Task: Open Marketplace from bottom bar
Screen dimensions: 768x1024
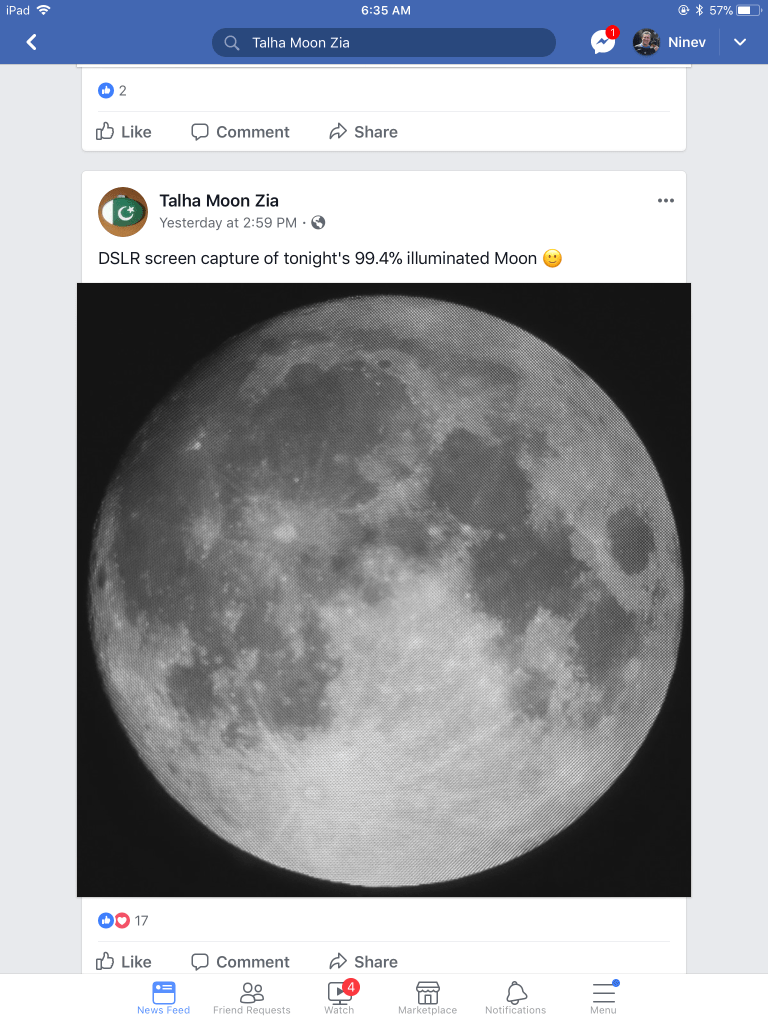Action: (x=427, y=996)
